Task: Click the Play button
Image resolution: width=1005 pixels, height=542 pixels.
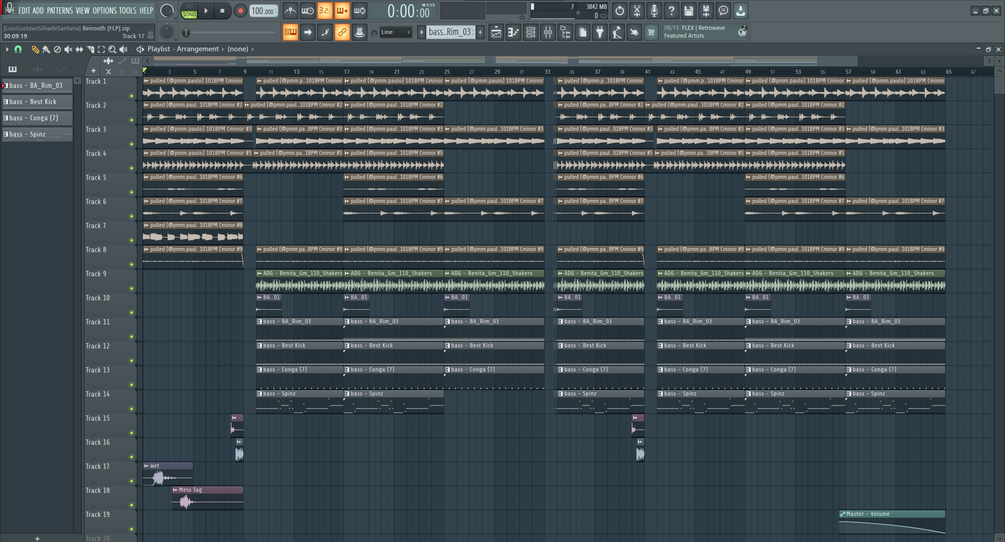Action: coord(206,11)
